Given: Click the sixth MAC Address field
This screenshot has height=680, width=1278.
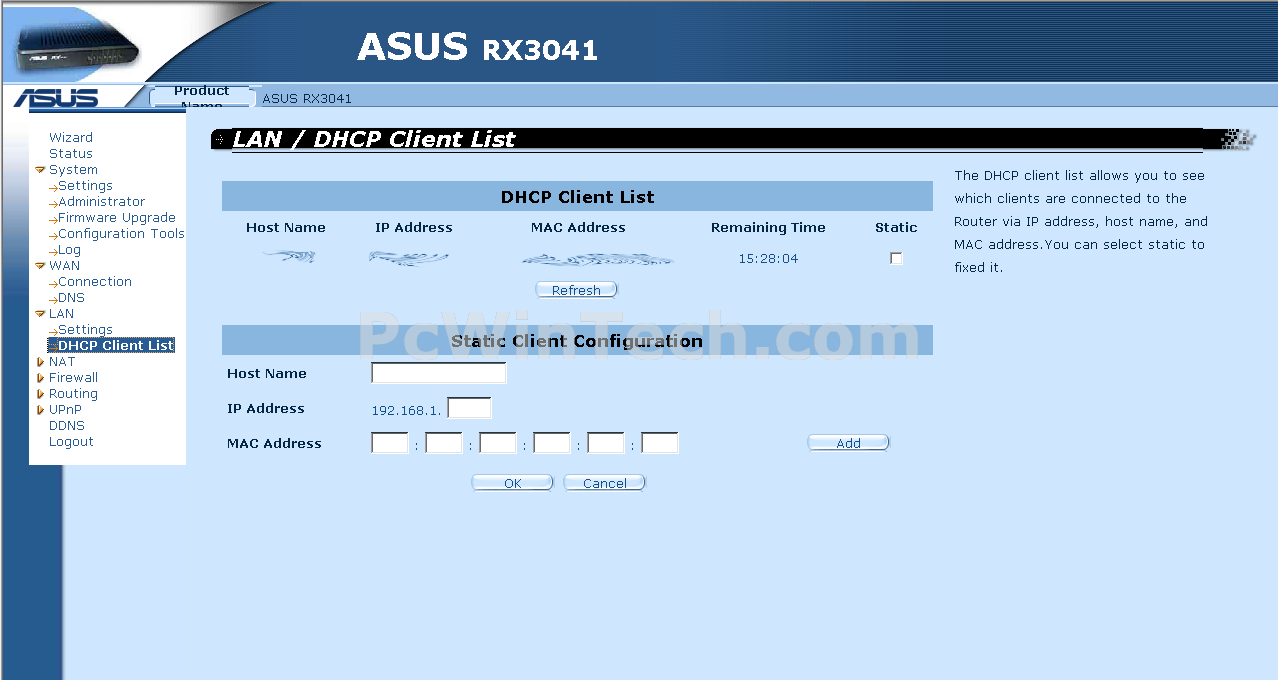Looking at the screenshot, I should coord(660,443).
